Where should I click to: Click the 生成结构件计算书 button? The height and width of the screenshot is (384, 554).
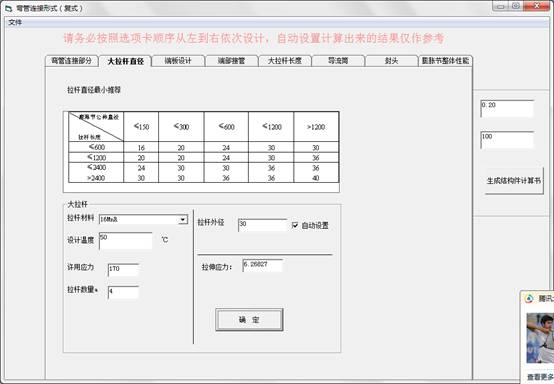pyautogui.click(x=514, y=181)
